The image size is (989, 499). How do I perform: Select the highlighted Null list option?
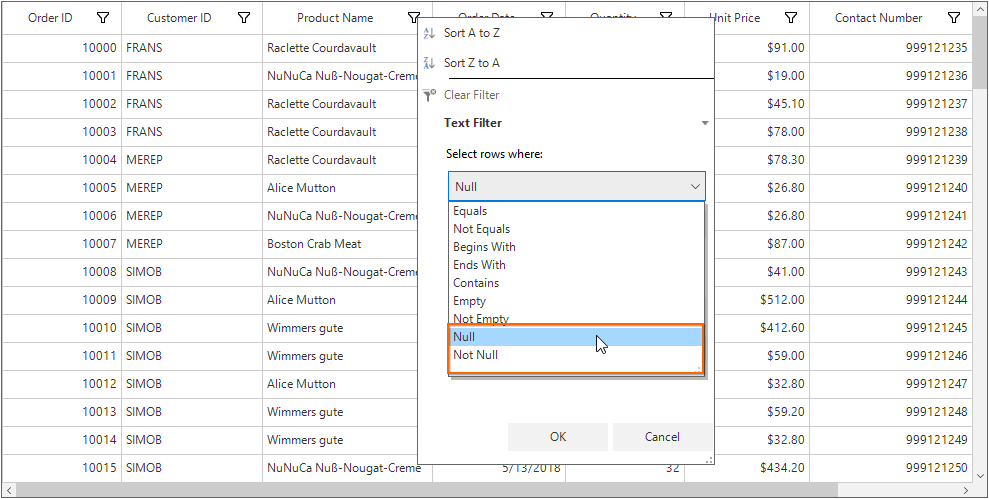point(576,337)
